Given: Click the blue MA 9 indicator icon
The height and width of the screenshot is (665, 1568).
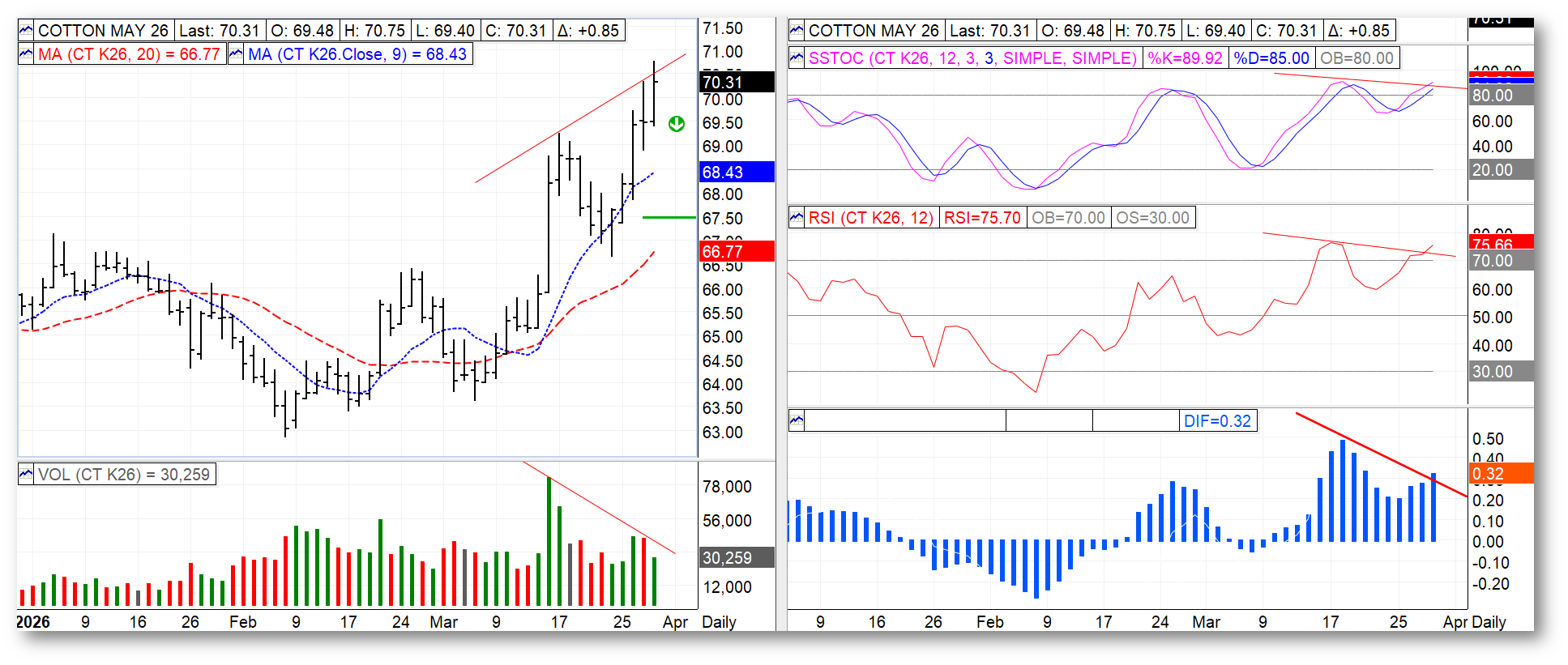Looking at the screenshot, I should pos(236,54).
